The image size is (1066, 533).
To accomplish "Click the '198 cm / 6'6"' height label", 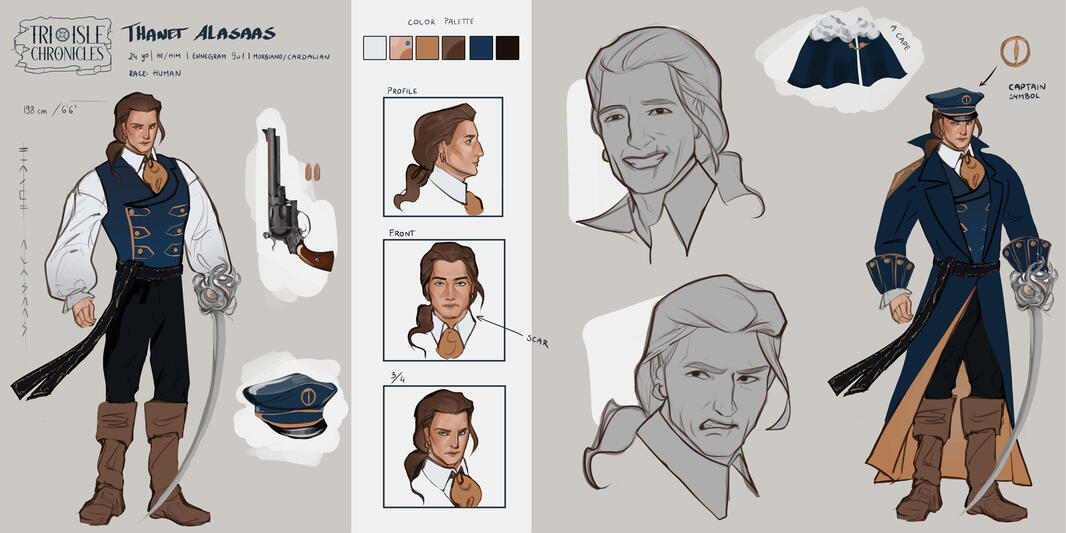I will pyautogui.click(x=50, y=109).
